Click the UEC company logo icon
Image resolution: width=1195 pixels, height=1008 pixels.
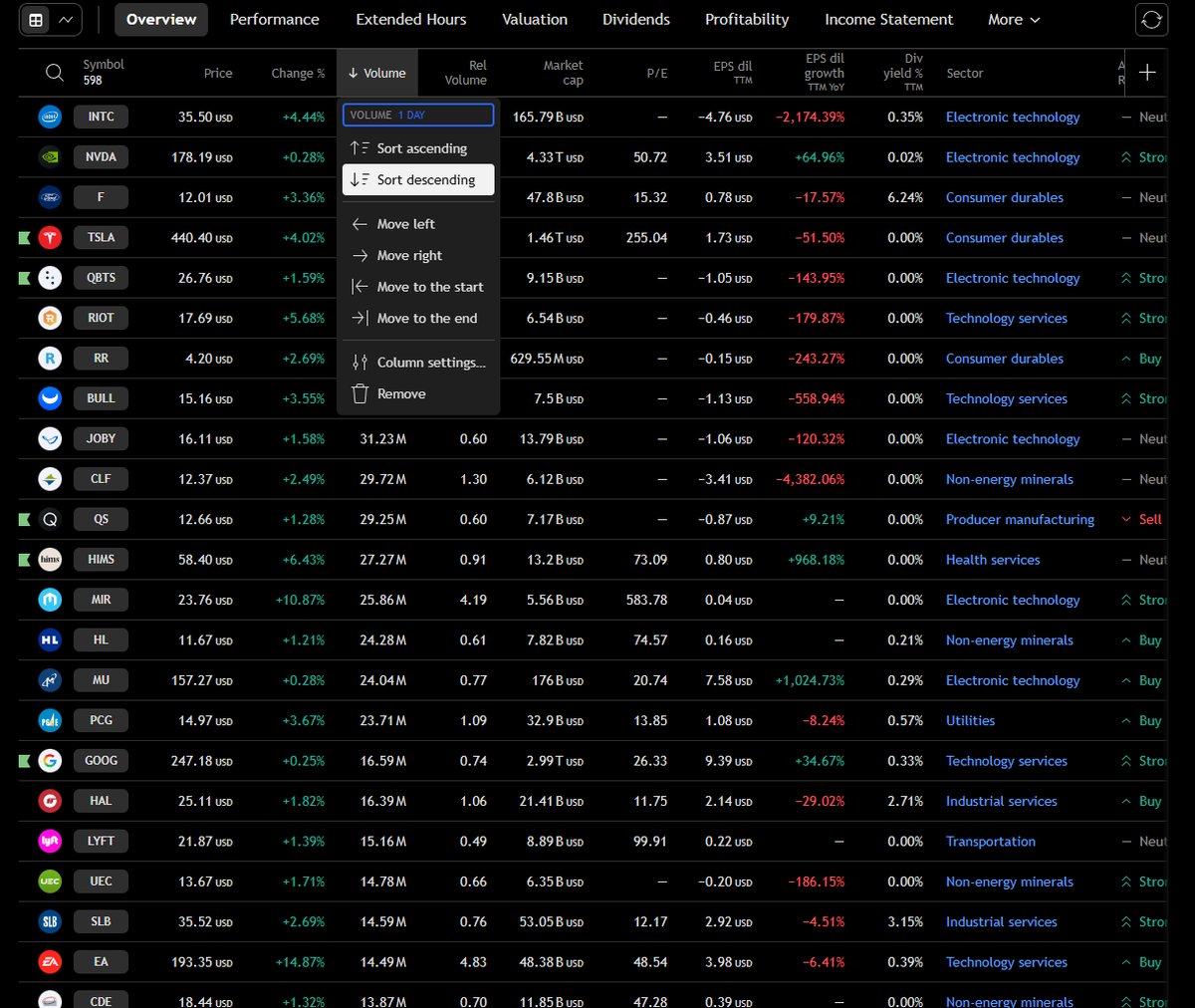50,882
